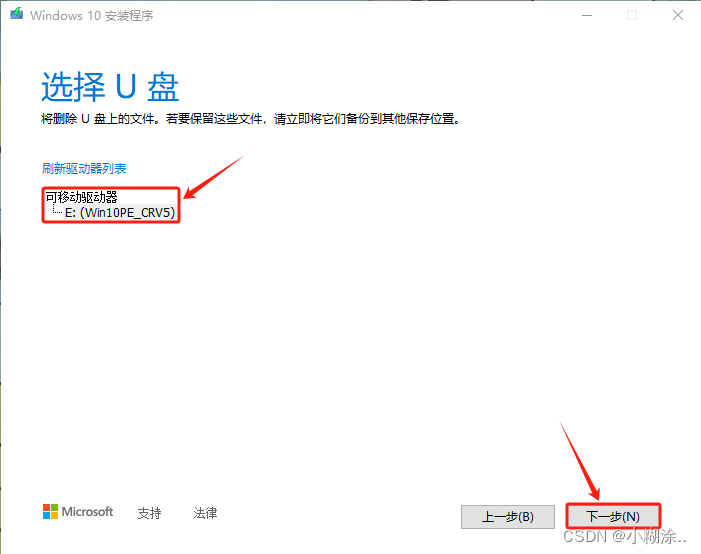701x554 pixels.
Task: Close the Windows 10 setup window
Action: 678,15
